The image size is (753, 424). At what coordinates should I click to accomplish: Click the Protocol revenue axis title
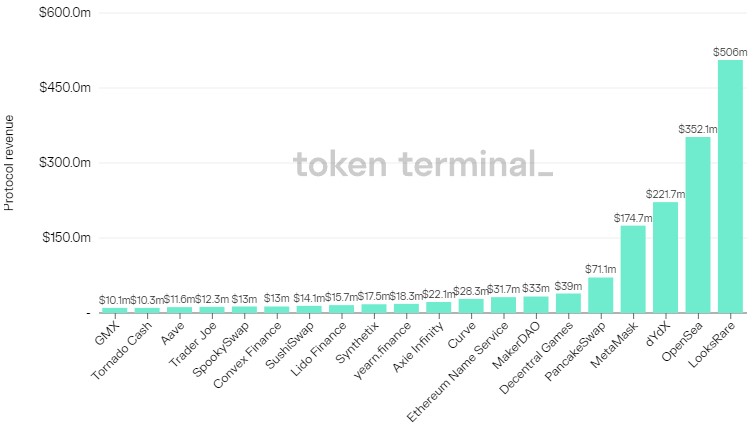[x=10, y=163]
